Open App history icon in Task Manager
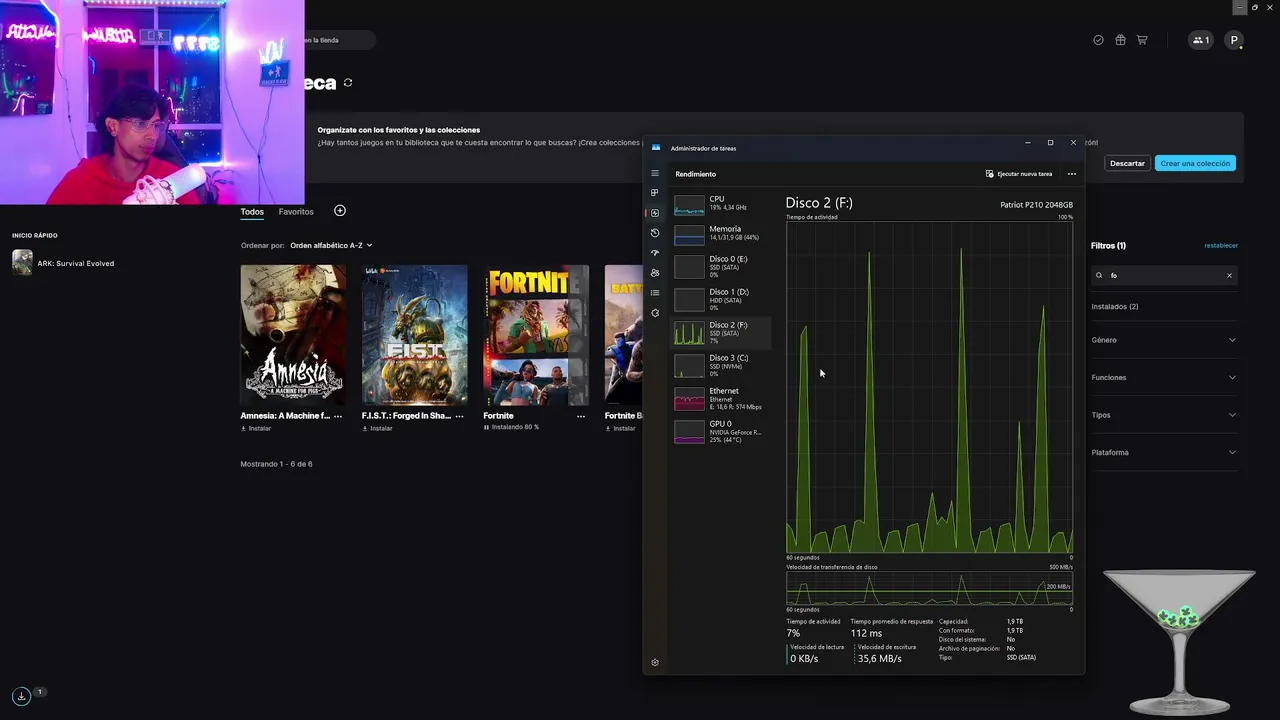The image size is (1280, 720). [655, 233]
